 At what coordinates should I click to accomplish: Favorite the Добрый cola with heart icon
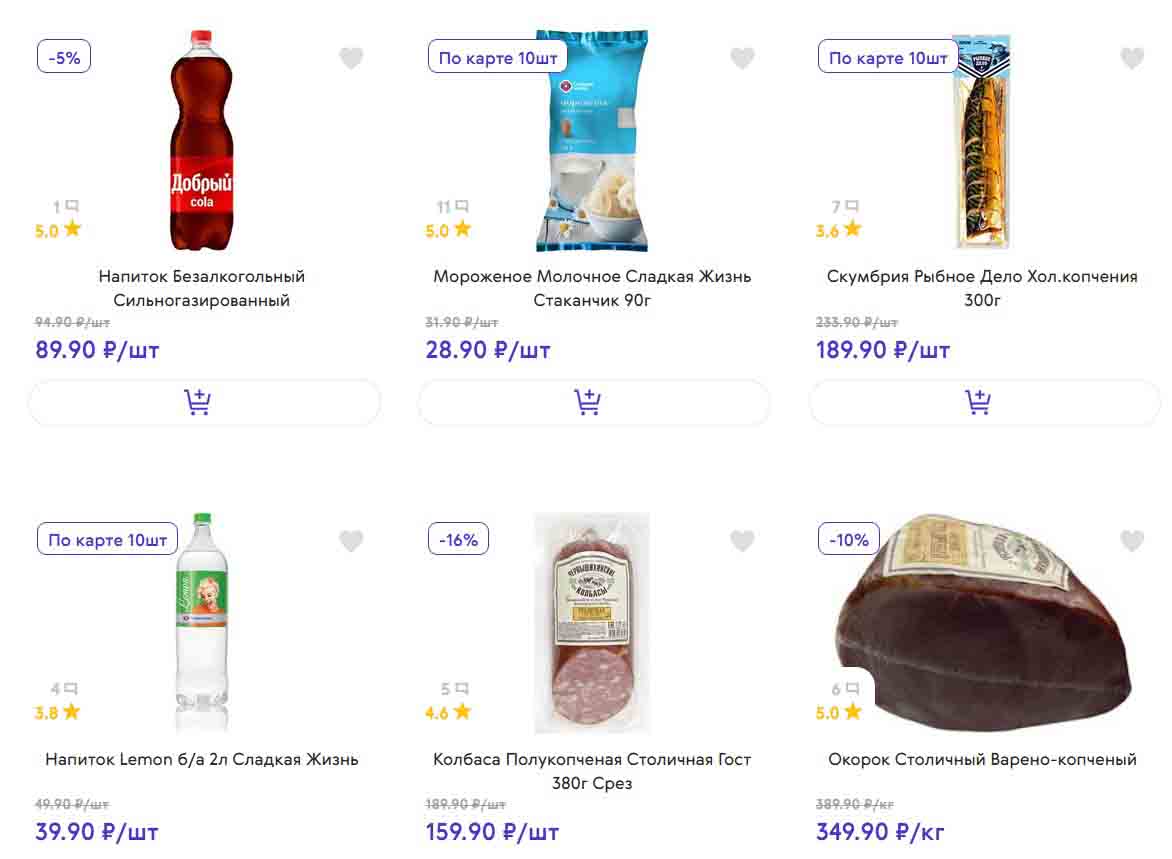(351, 59)
